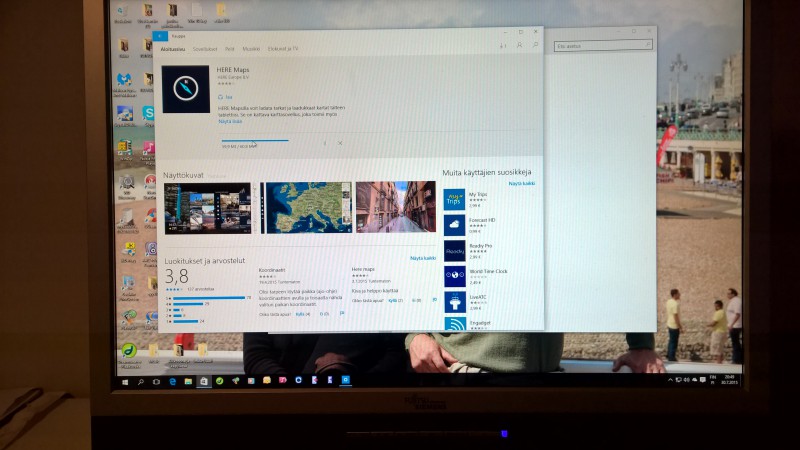This screenshot has width=800, height=450.
Task: Open the HERE Maps app icon
Action: point(185,88)
